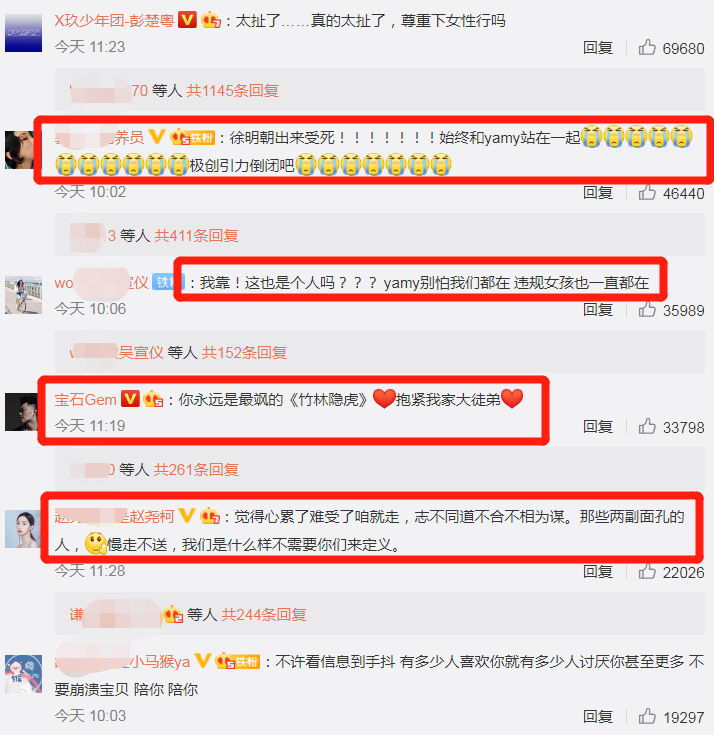Show all 共152条回复 replies

click(x=244, y=352)
